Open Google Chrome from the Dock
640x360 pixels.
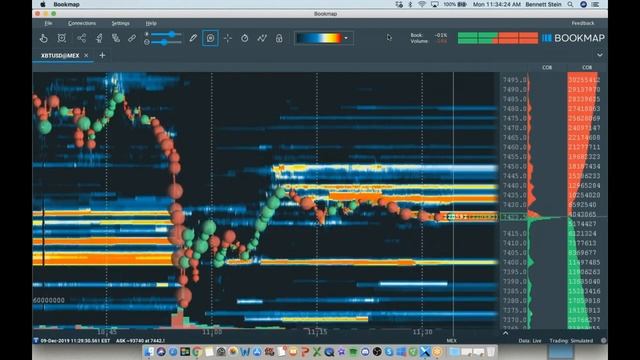[x=197, y=352]
